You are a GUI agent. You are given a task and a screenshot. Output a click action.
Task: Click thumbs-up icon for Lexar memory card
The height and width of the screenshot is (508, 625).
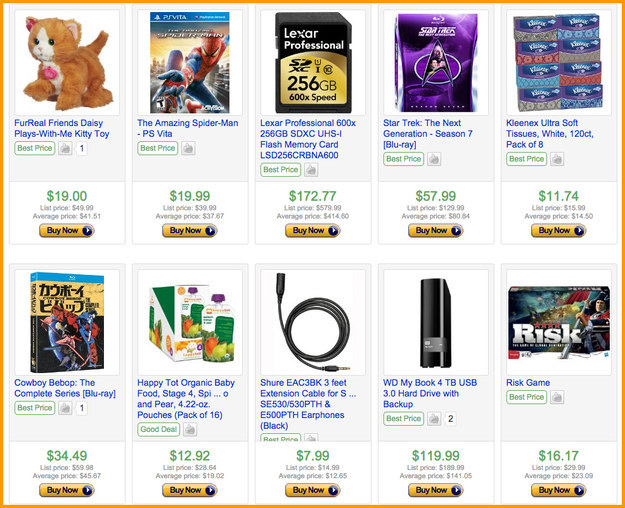point(310,171)
